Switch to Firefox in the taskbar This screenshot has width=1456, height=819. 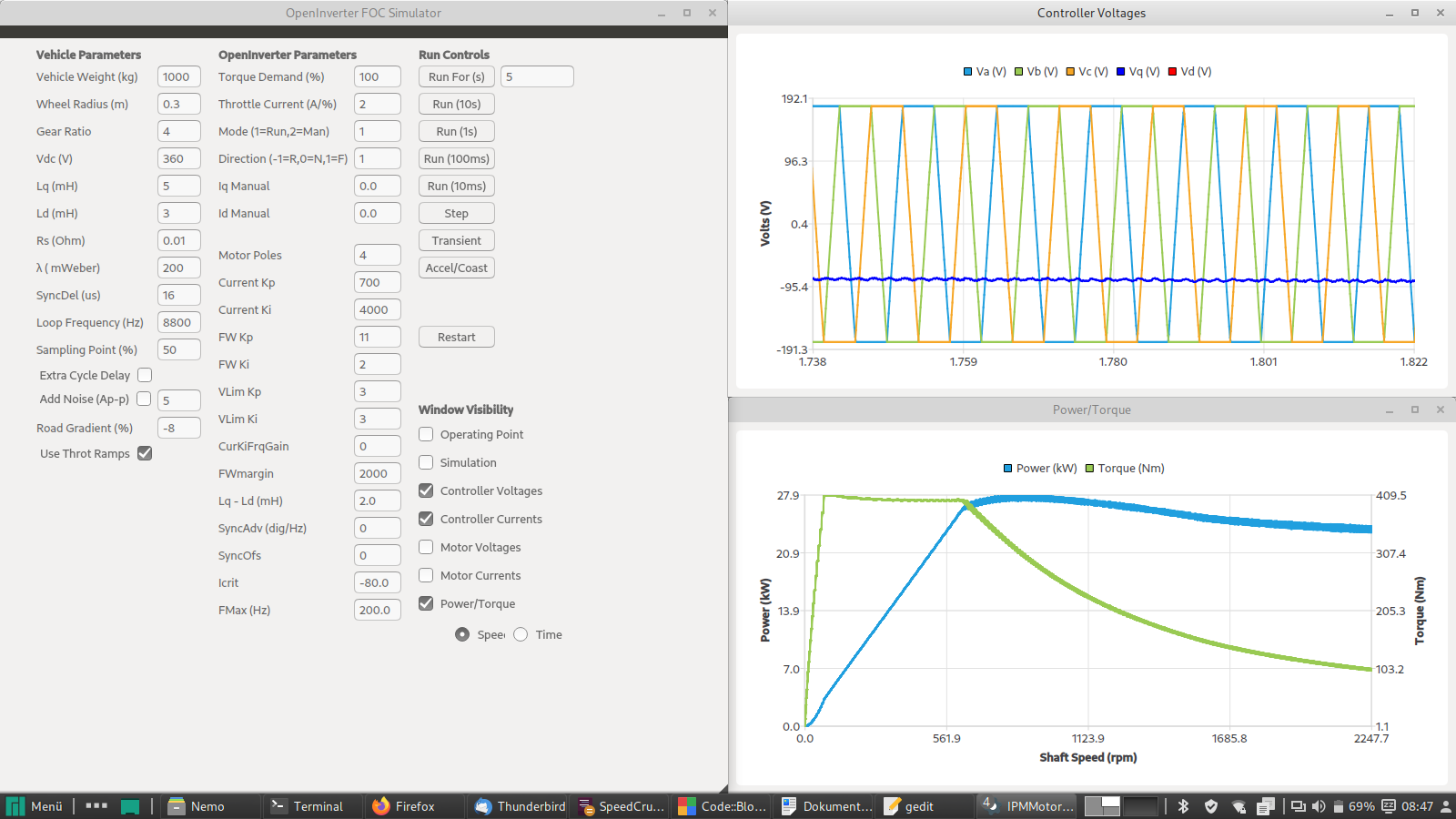pos(404,806)
